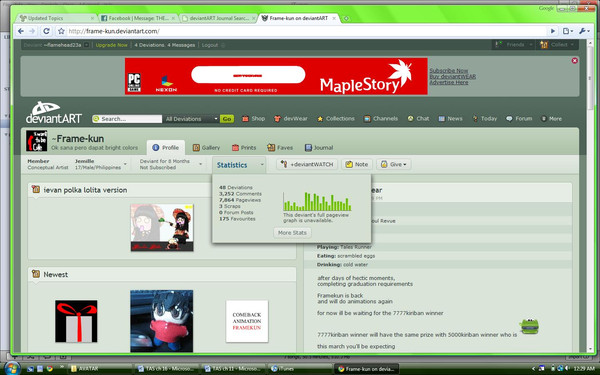
Task: Switch to the Gallery tab
Action: pos(206,147)
